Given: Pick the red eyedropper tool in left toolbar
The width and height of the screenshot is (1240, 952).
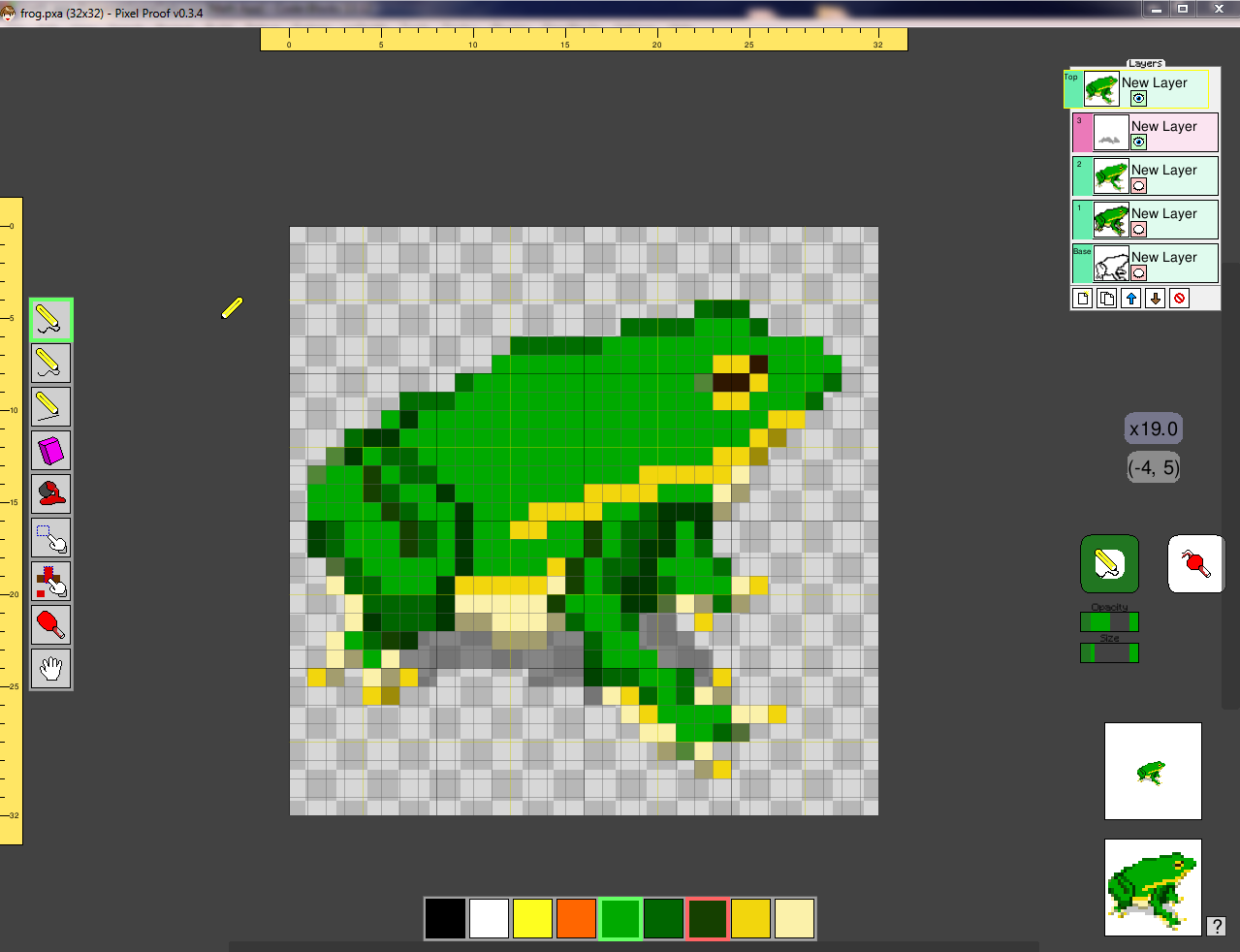Looking at the screenshot, I should point(50,625).
